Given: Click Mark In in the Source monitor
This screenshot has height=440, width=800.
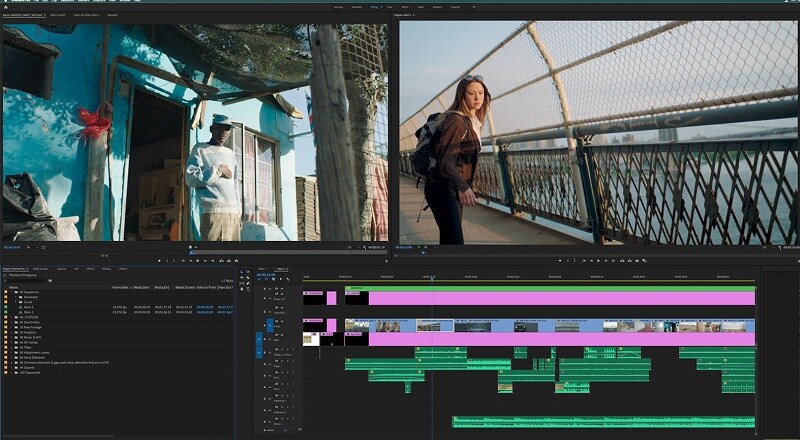Looking at the screenshot, I should [167, 260].
